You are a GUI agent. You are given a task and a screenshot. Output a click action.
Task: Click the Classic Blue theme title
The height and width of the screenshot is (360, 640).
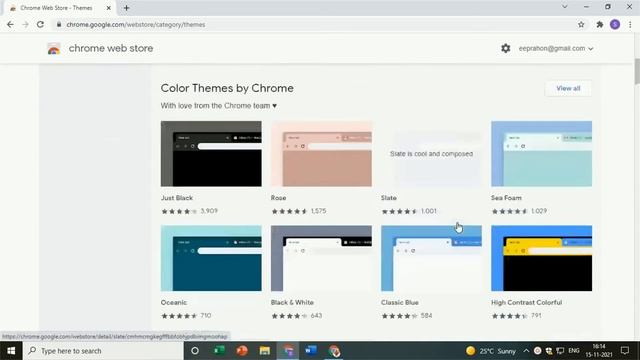point(400,302)
